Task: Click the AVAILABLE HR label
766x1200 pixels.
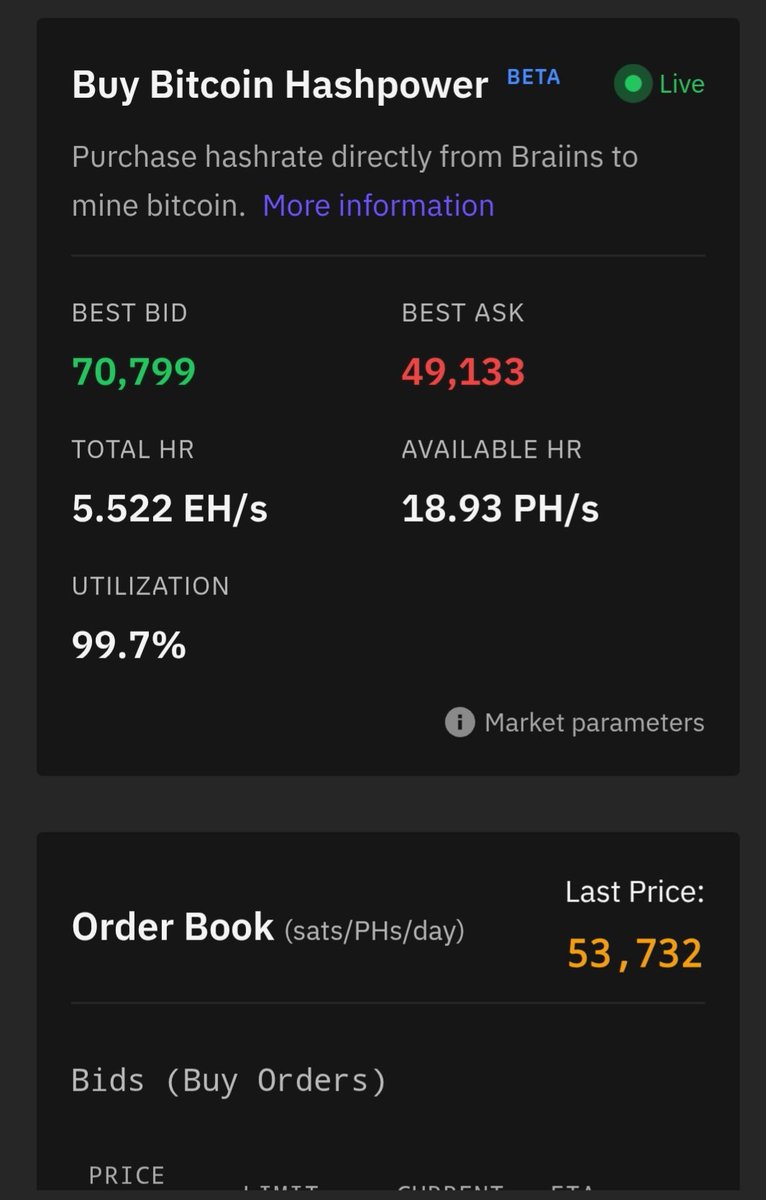Action: click(x=491, y=450)
